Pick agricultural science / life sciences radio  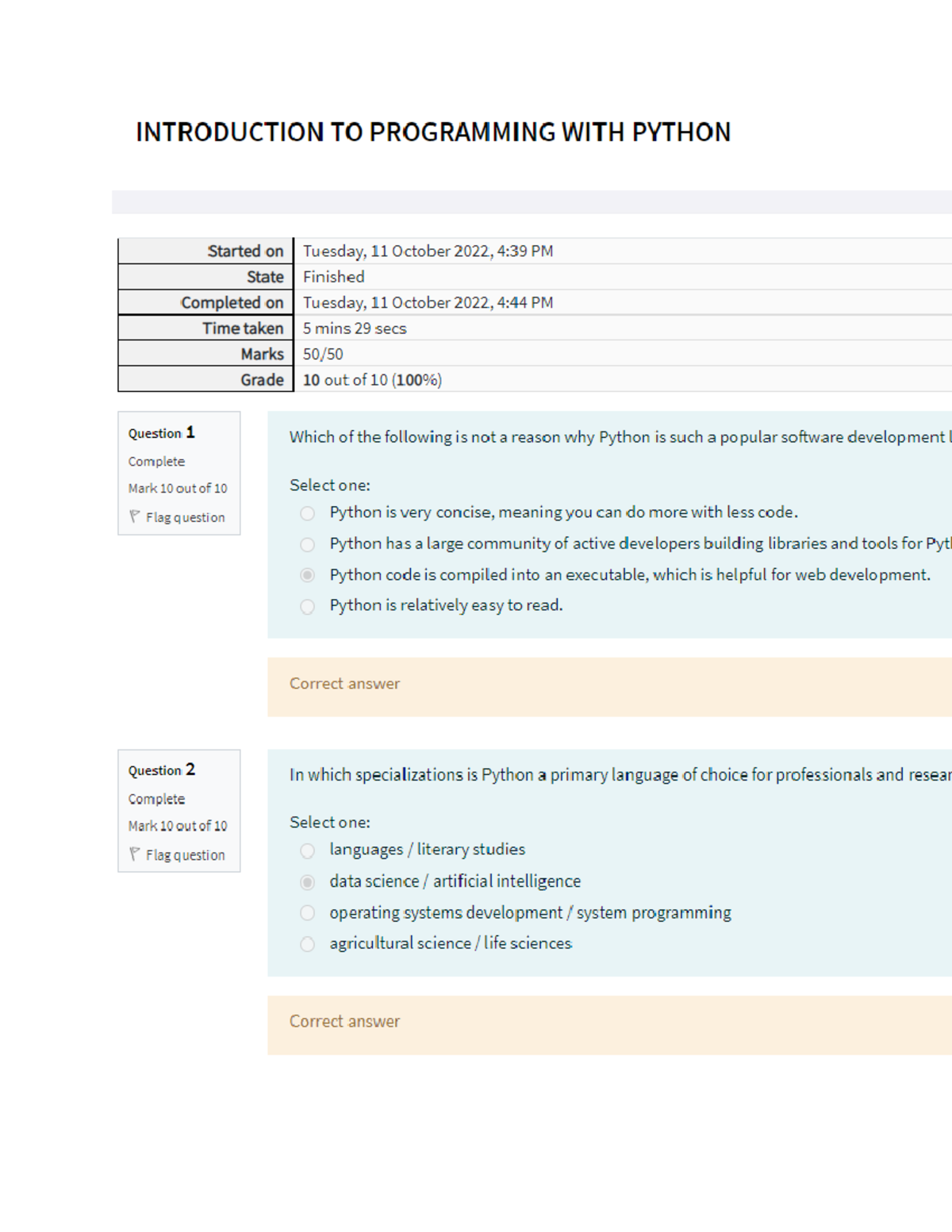[307, 944]
